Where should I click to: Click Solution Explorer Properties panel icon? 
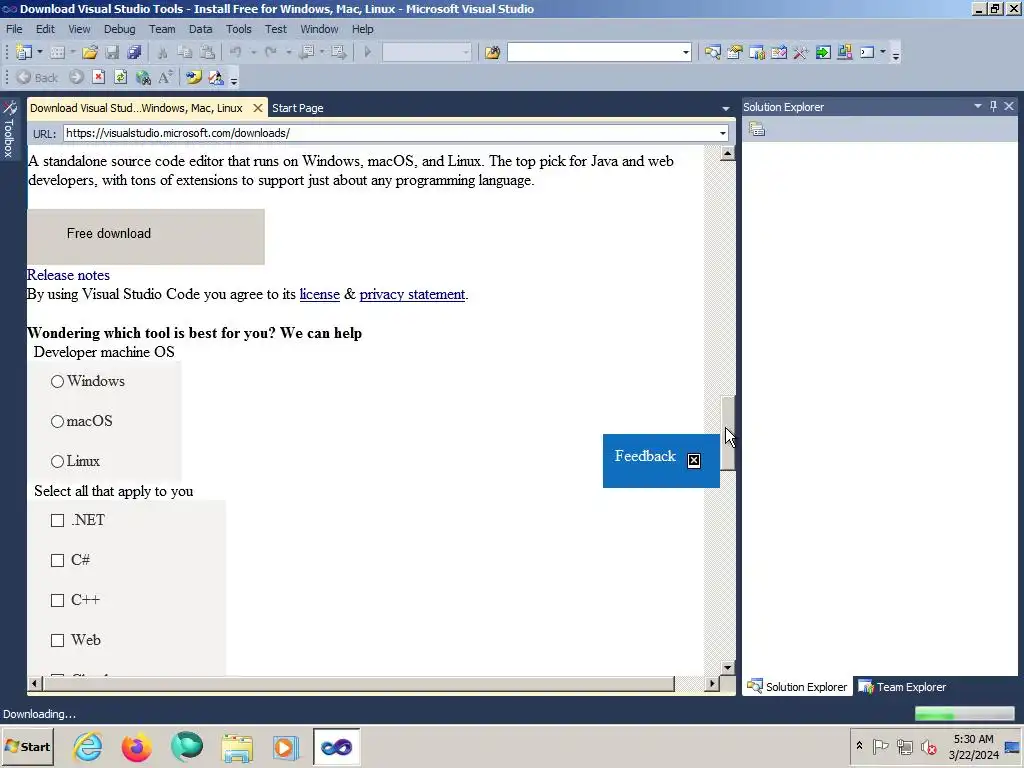point(757,129)
